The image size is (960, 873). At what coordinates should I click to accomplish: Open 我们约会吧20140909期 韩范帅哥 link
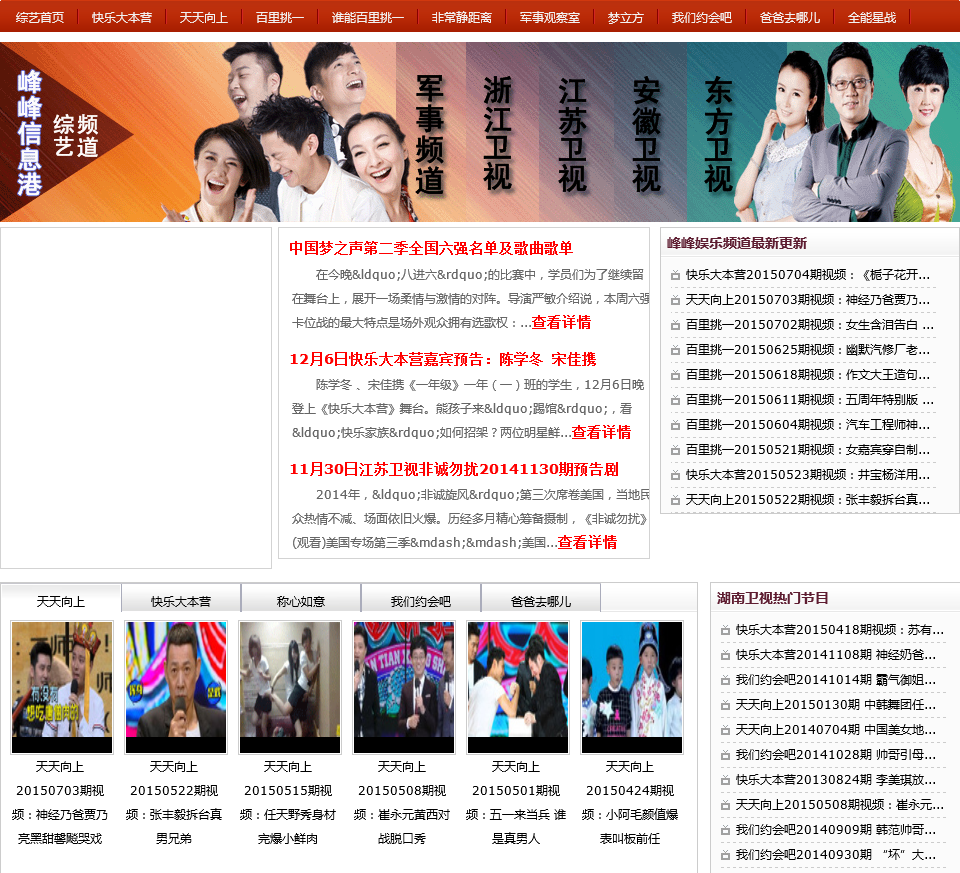836,830
